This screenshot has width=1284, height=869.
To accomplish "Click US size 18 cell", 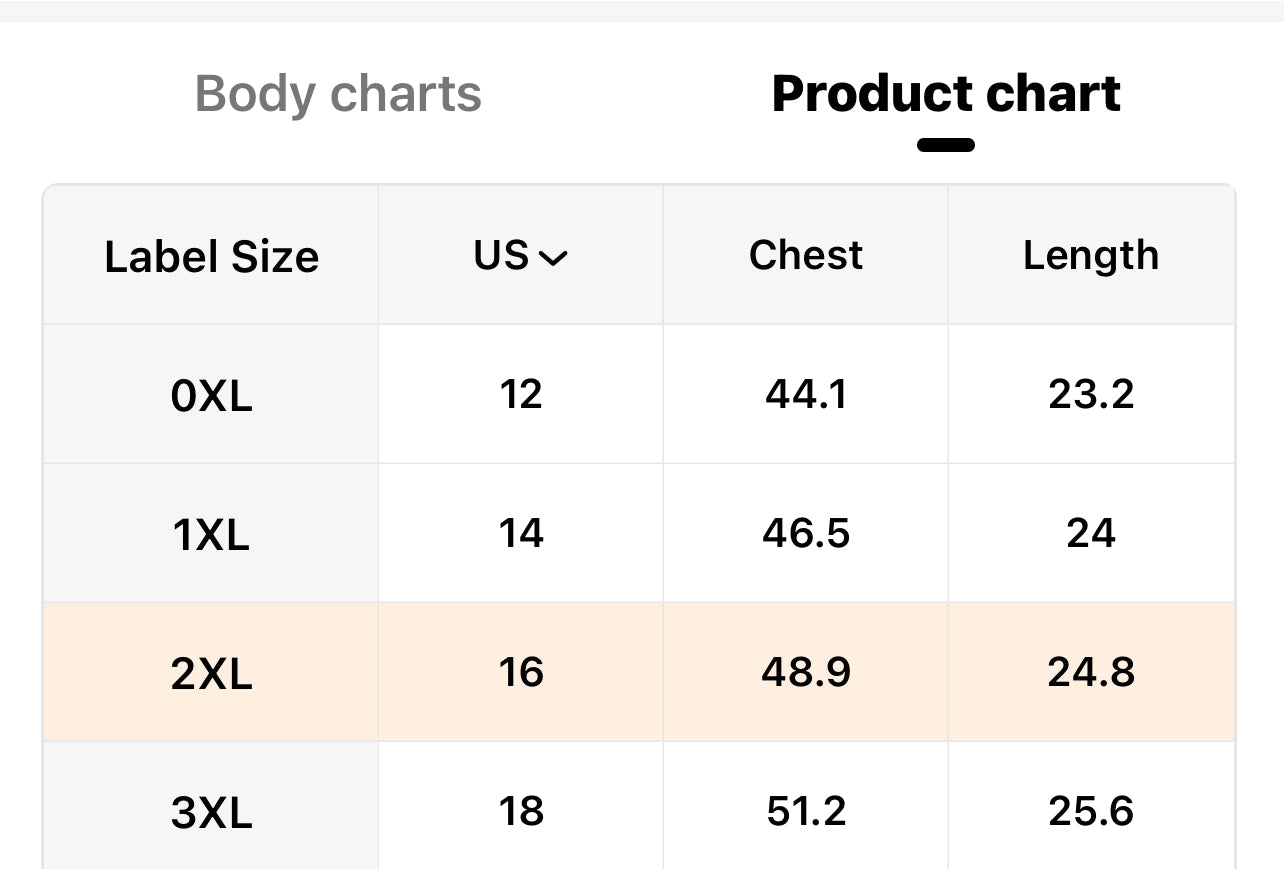I will point(521,811).
